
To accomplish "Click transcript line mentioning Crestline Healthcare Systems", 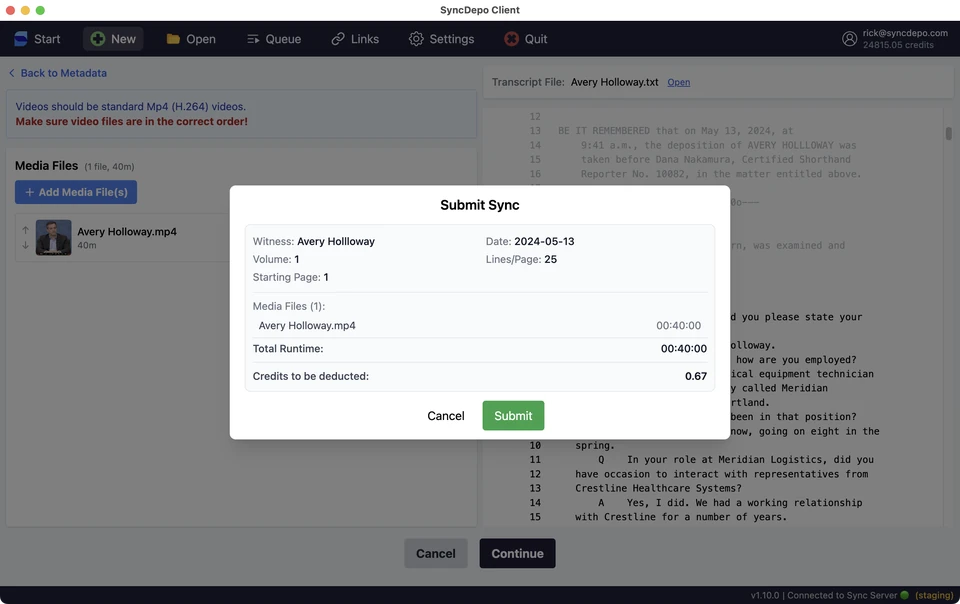I will click(x=658, y=488).
